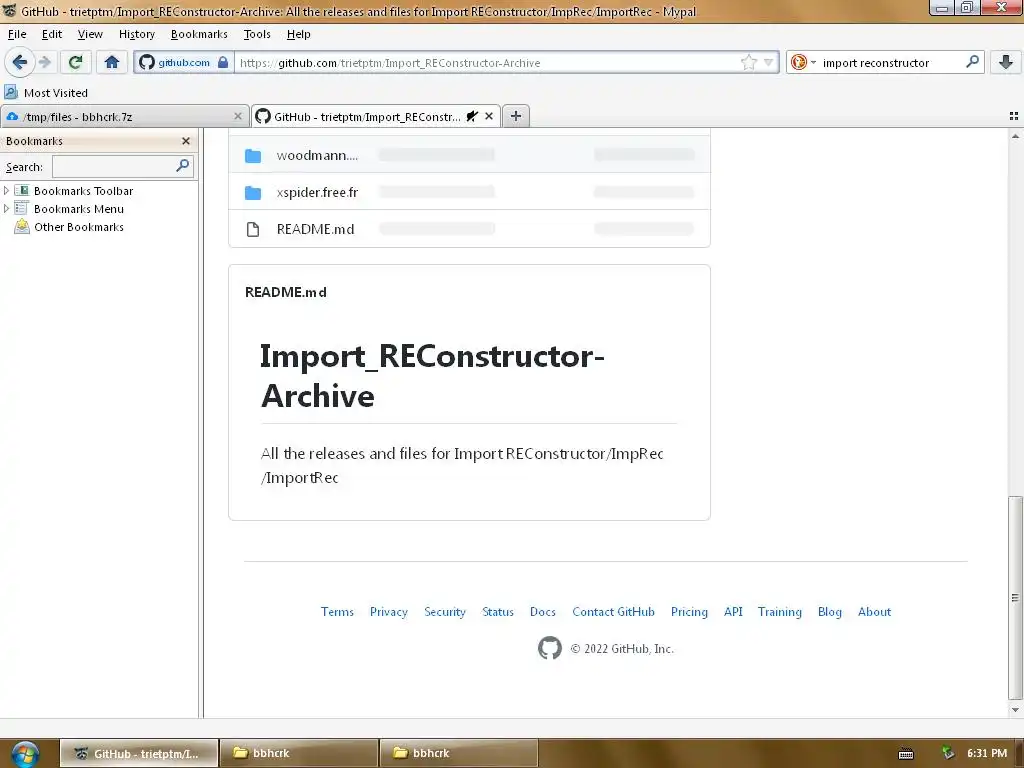Expand the Bookmarks Toolbar tree node

[x=7, y=191]
